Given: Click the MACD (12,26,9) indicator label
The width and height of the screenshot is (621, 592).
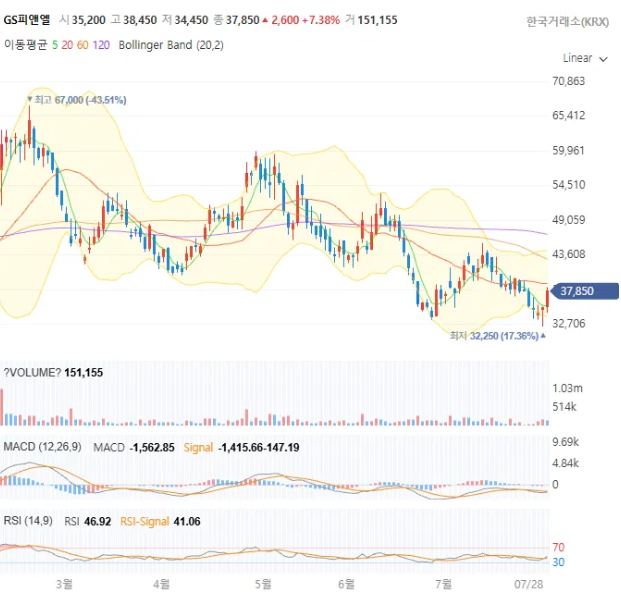Looking at the screenshot, I should (x=42, y=447).
